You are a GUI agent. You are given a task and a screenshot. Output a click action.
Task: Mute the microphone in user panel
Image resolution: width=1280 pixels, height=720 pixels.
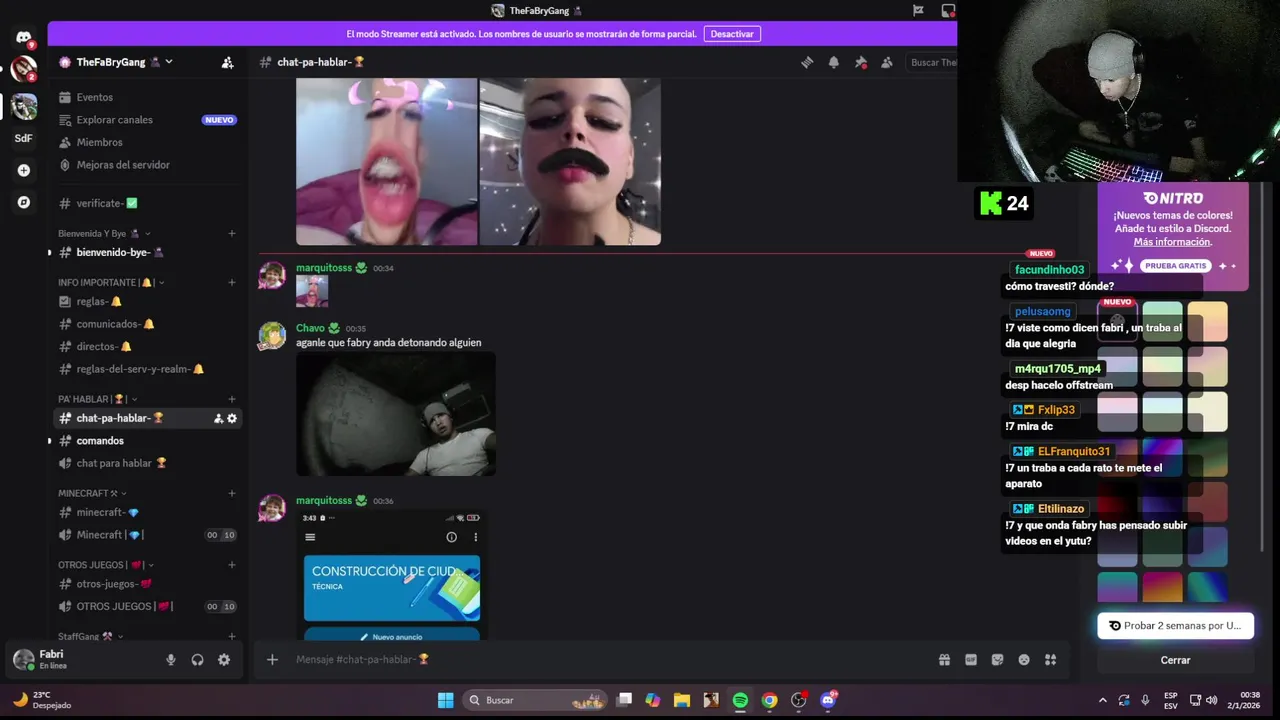click(171, 660)
